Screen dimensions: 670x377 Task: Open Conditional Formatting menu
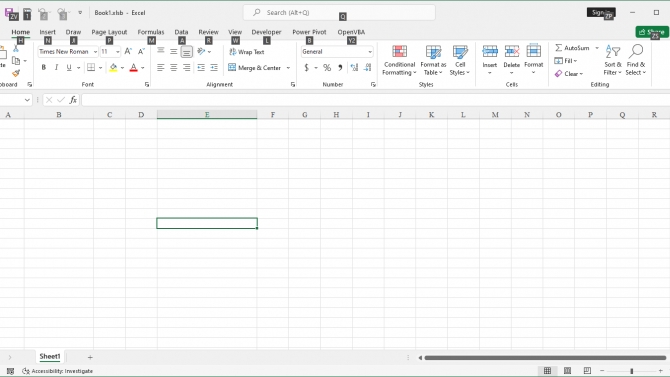[399, 60]
